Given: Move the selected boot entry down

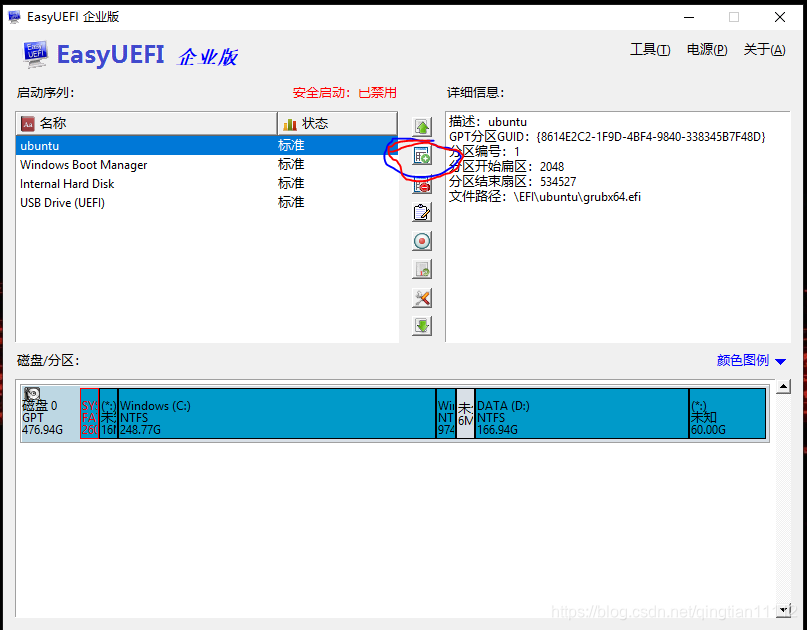Looking at the screenshot, I should tap(422, 326).
